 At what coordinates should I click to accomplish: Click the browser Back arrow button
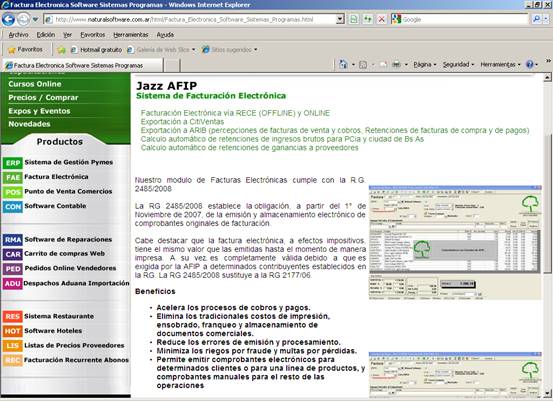(8, 19)
